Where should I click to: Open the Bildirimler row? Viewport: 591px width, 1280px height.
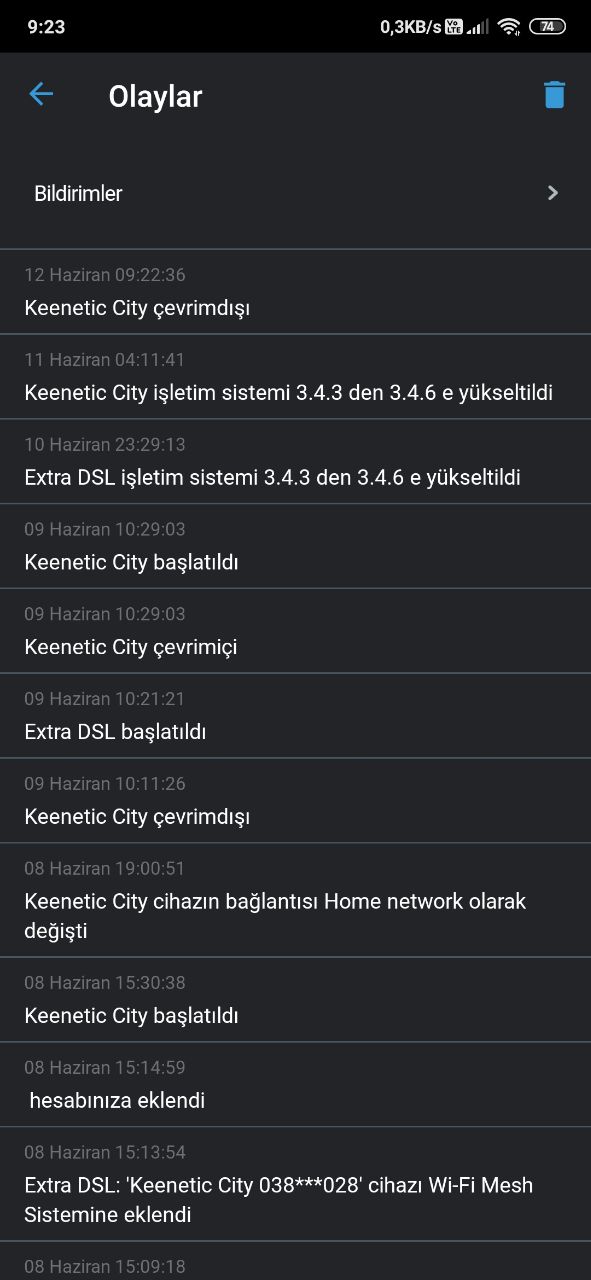[x=295, y=193]
